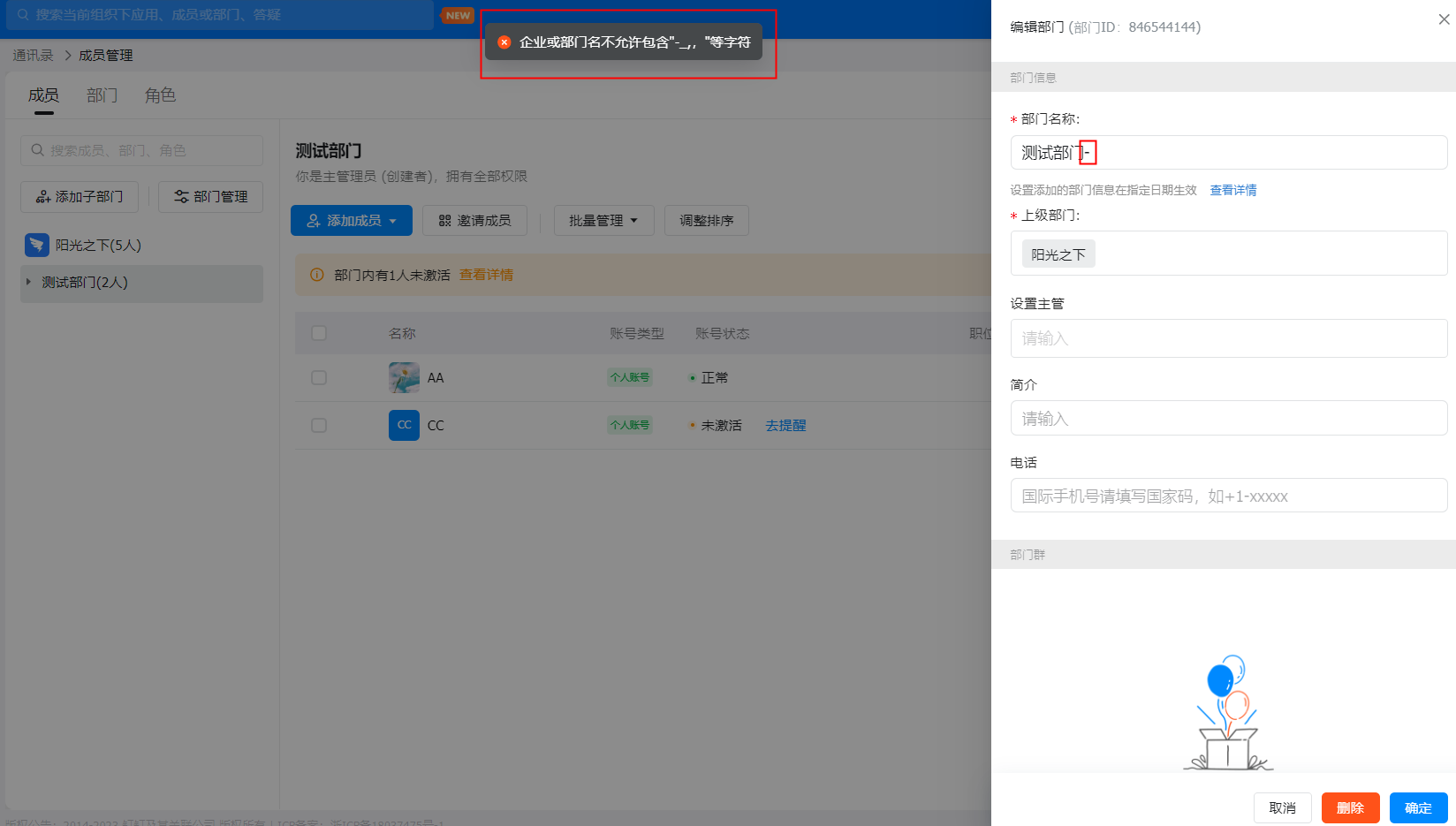Image resolution: width=1456 pixels, height=826 pixels.
Task: Click the 添加子部门 button
Action: tap(80, 196)
